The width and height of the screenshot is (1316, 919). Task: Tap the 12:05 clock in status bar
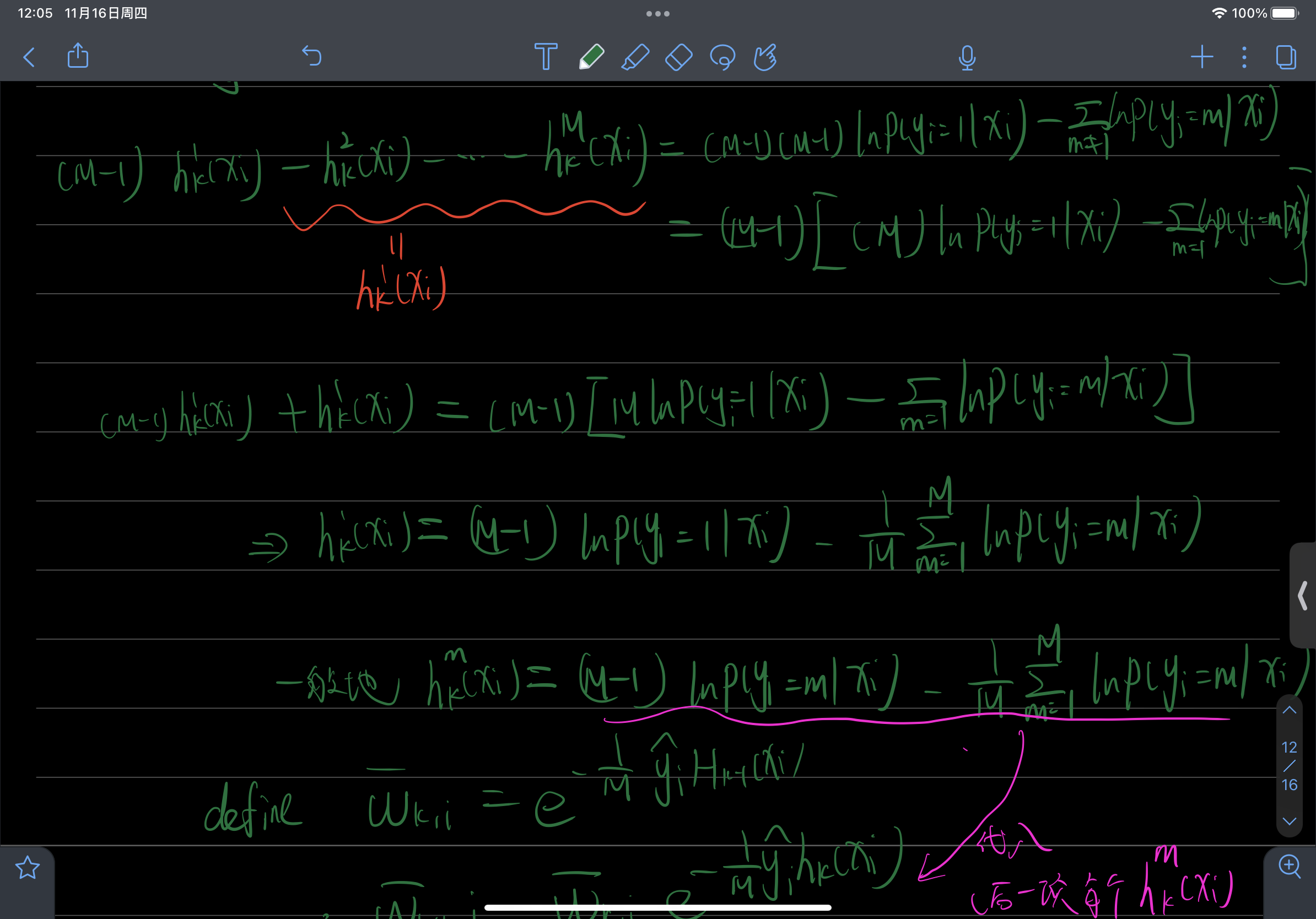pyautogui.click(x=35, y=13)
